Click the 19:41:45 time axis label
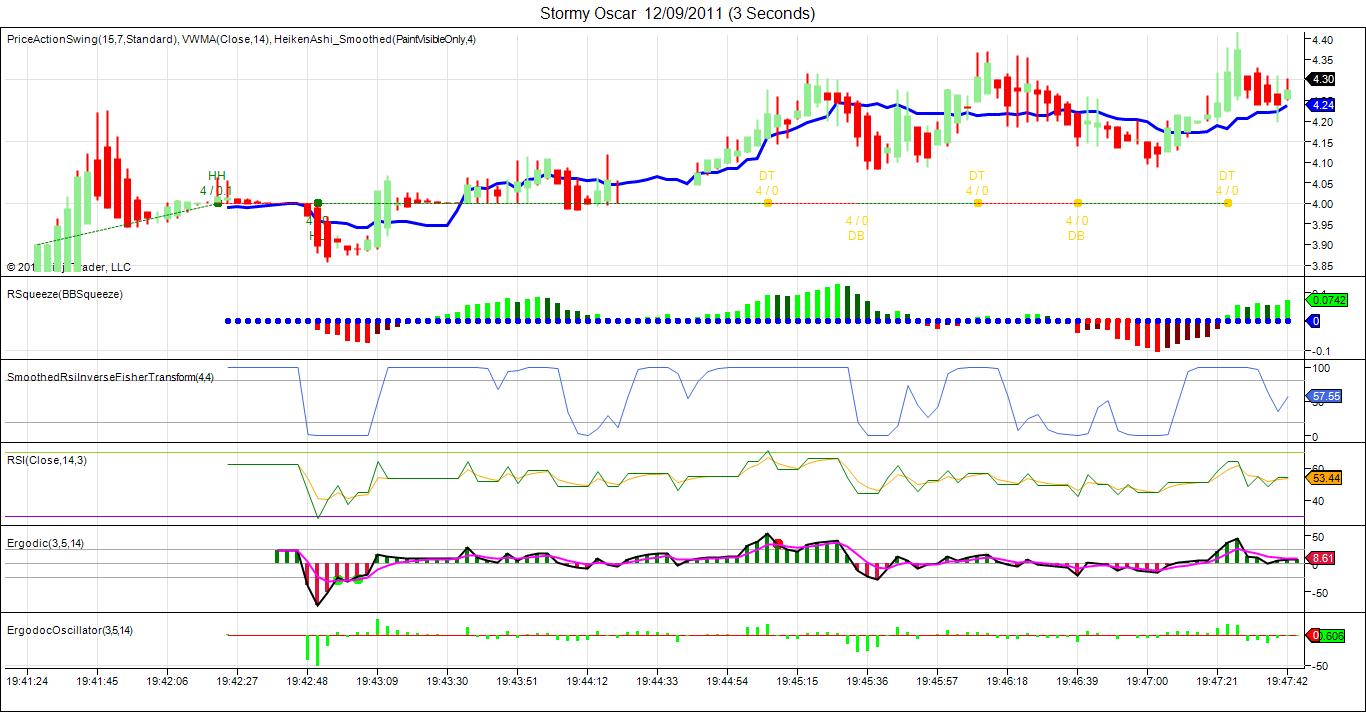Image resolution: width=1366 pixels, height=712 pixels. click(x=97, y=682)
